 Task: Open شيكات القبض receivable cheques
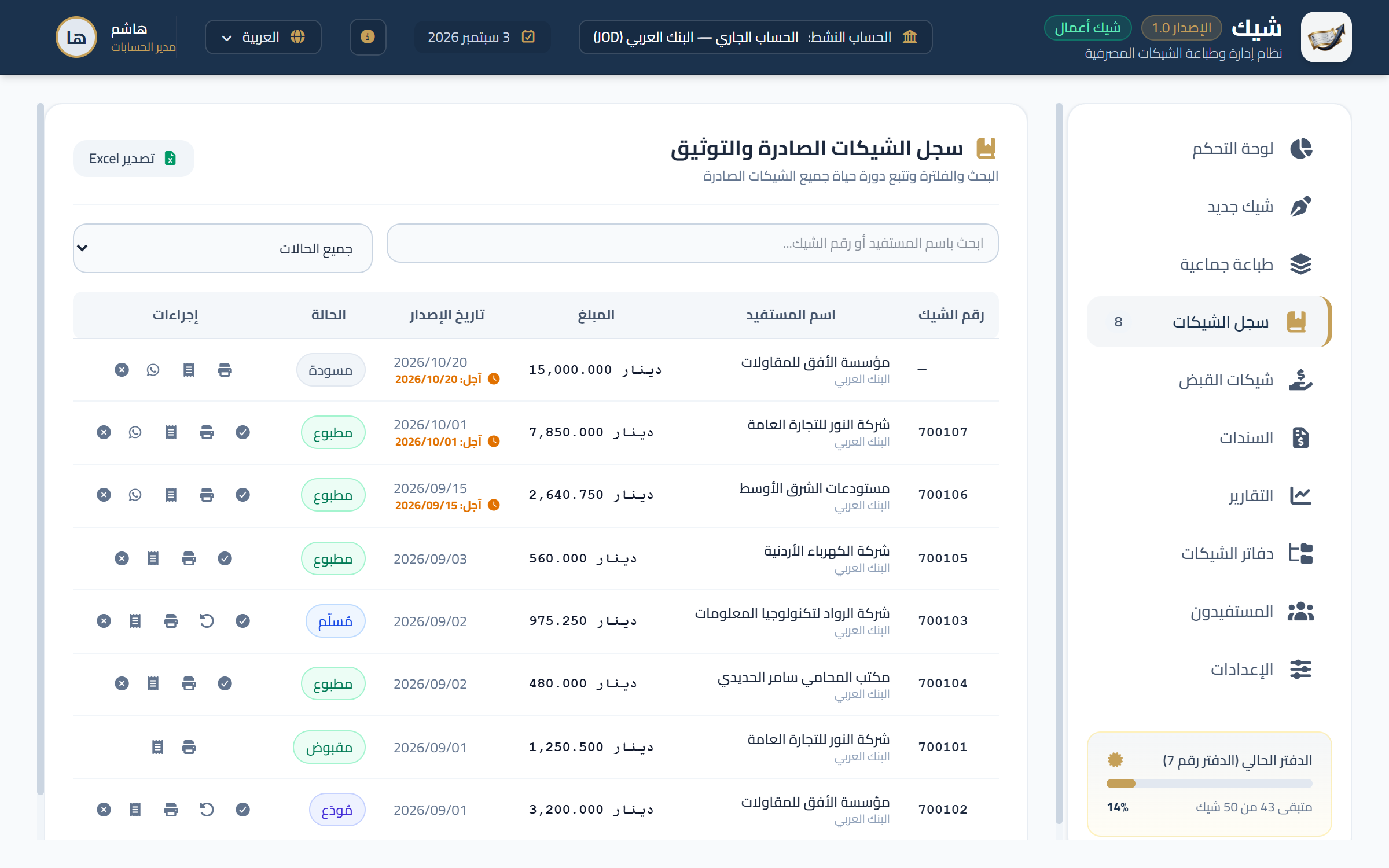1210,380
